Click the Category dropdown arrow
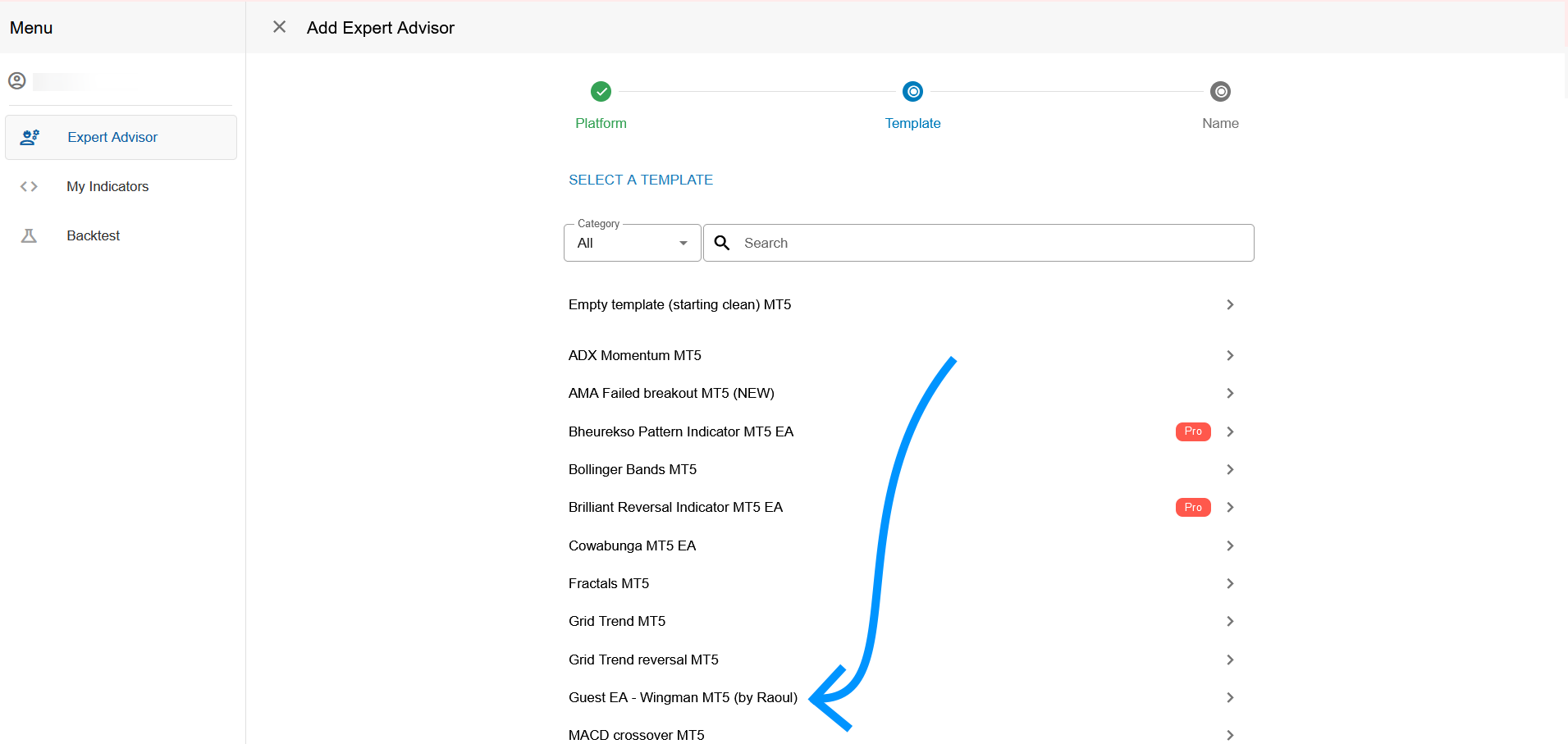The image size is (1568, 744). pos(683,243)
